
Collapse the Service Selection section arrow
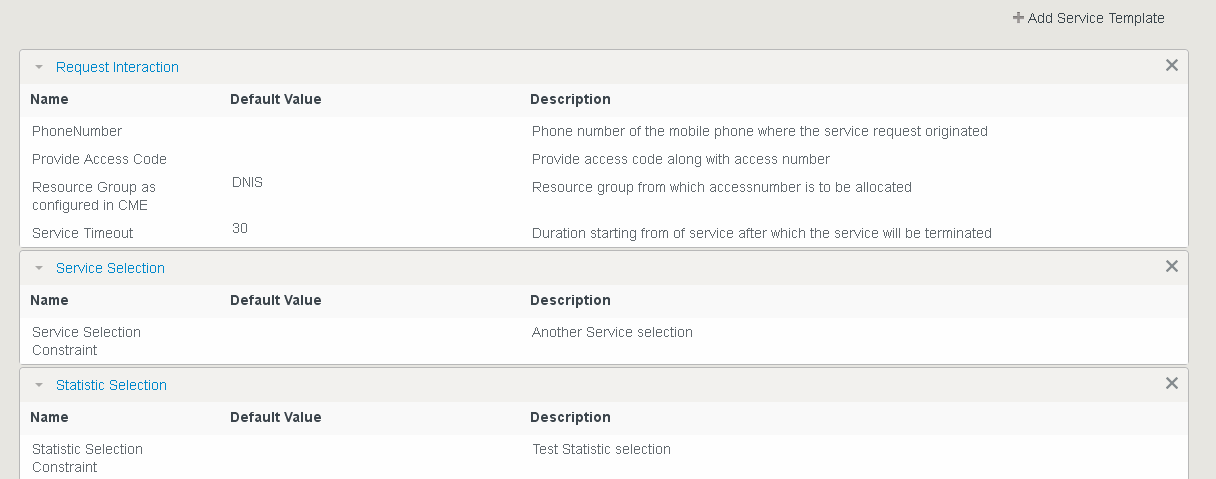coord(39,269)
